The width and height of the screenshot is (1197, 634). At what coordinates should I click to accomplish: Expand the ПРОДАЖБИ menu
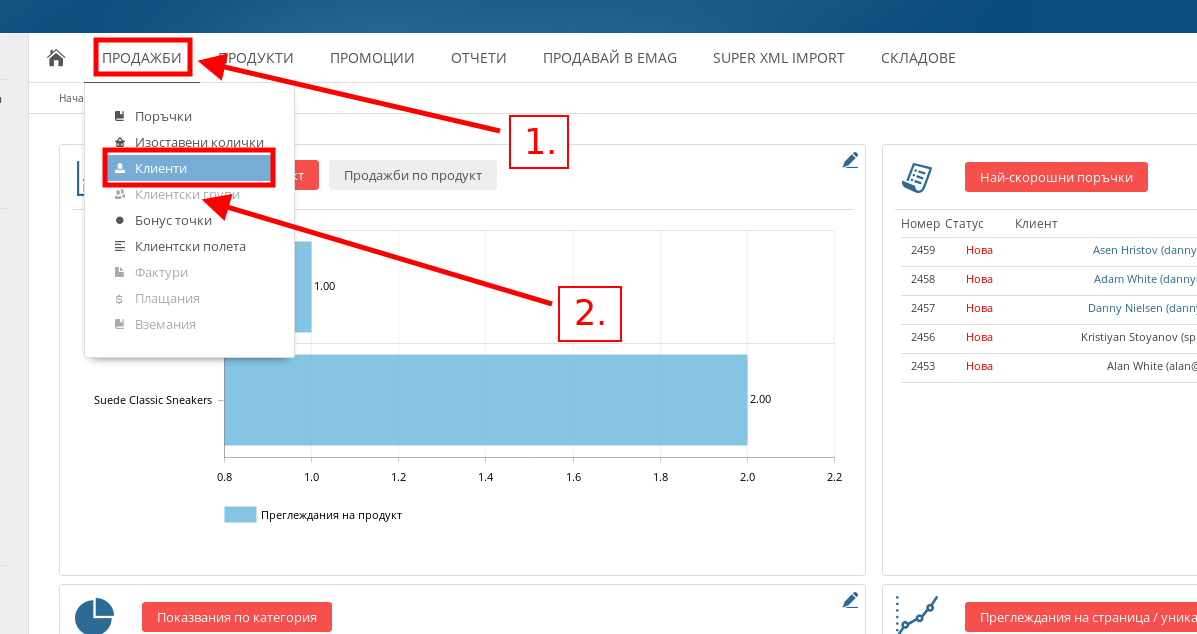click(142, 58)
